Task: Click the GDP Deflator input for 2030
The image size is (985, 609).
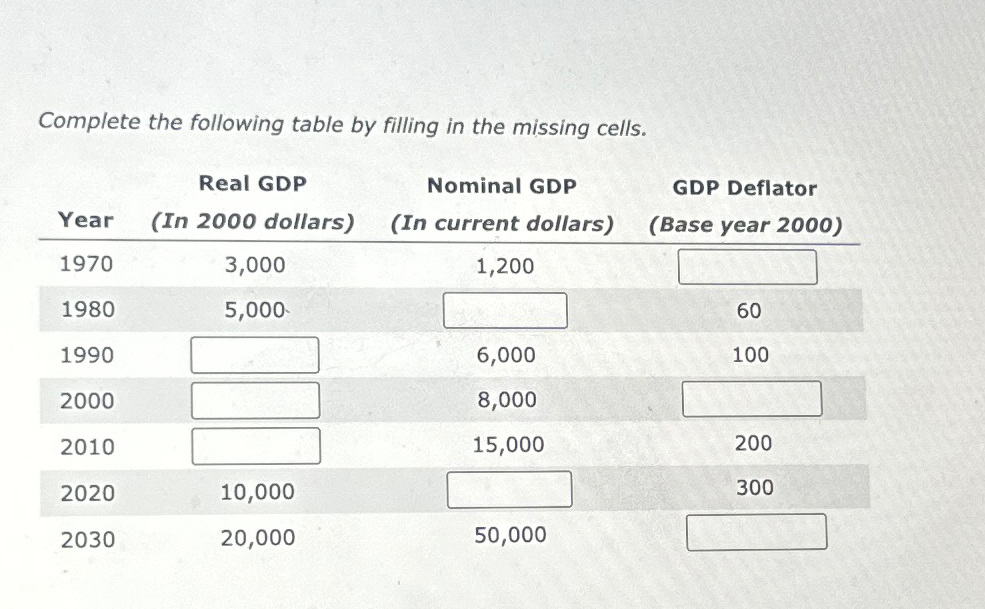Action: (x=756, y=533)
